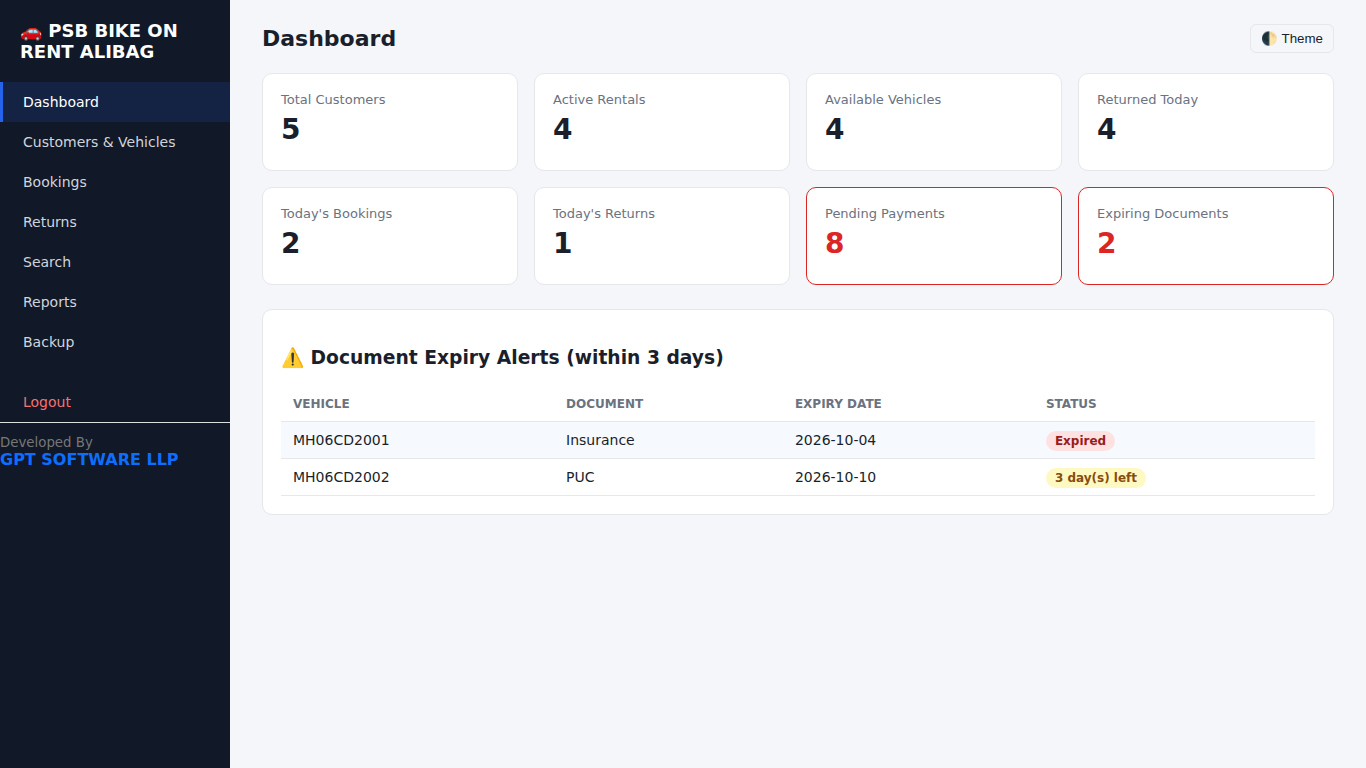Open Backup from the sidebar

115,342
